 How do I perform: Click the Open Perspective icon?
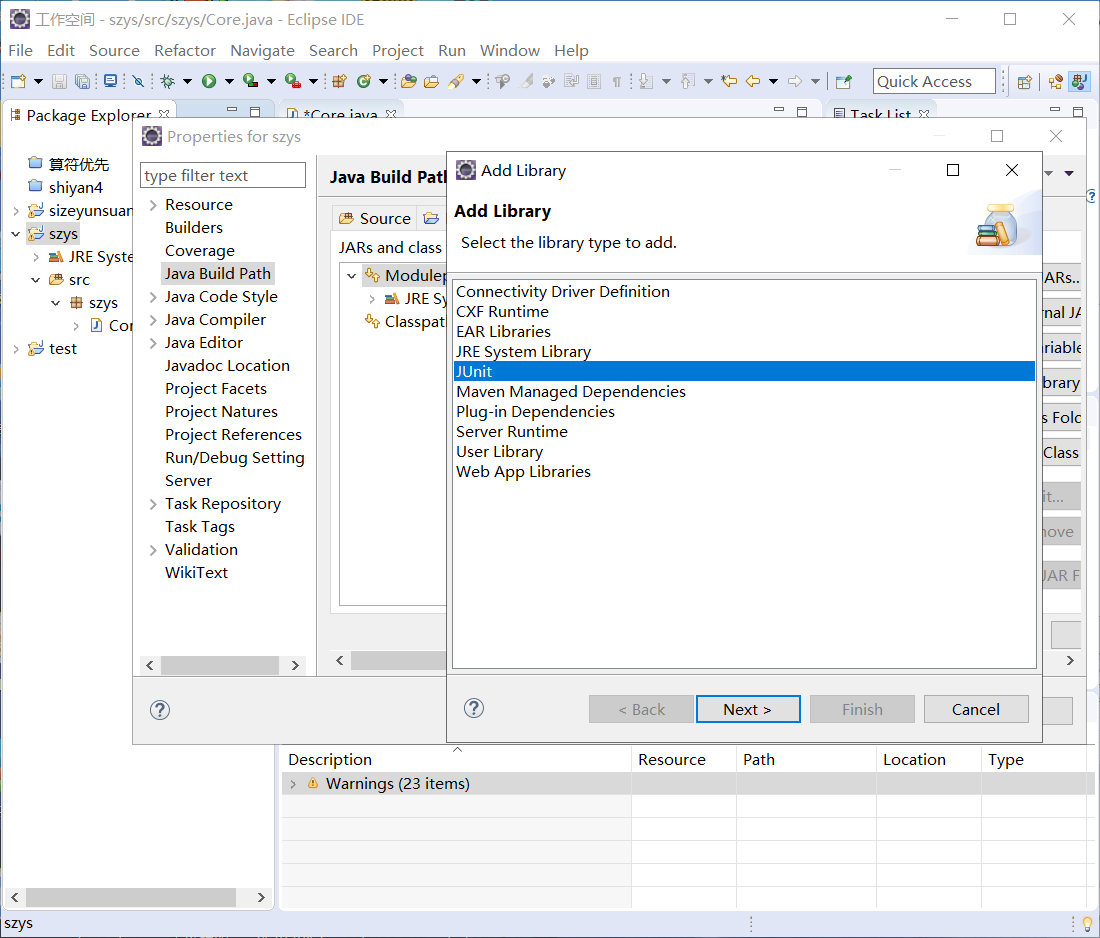pyautogui.click(x=1025, y=81)
